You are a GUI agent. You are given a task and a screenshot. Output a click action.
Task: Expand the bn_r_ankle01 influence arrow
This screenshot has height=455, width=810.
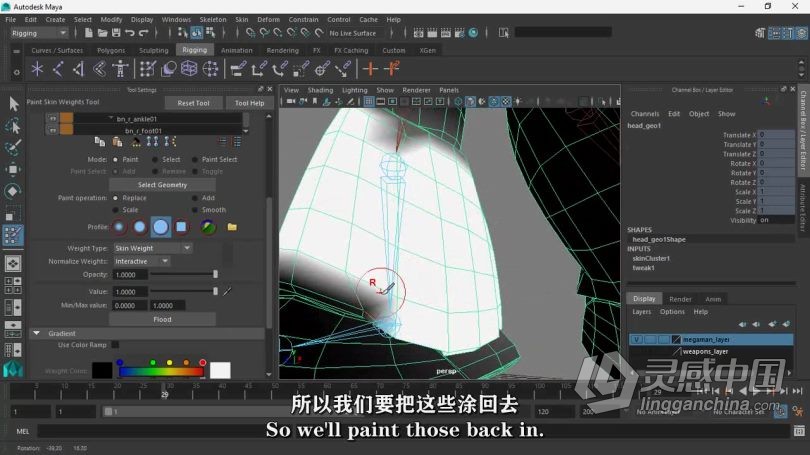click(x=111, y=118)
